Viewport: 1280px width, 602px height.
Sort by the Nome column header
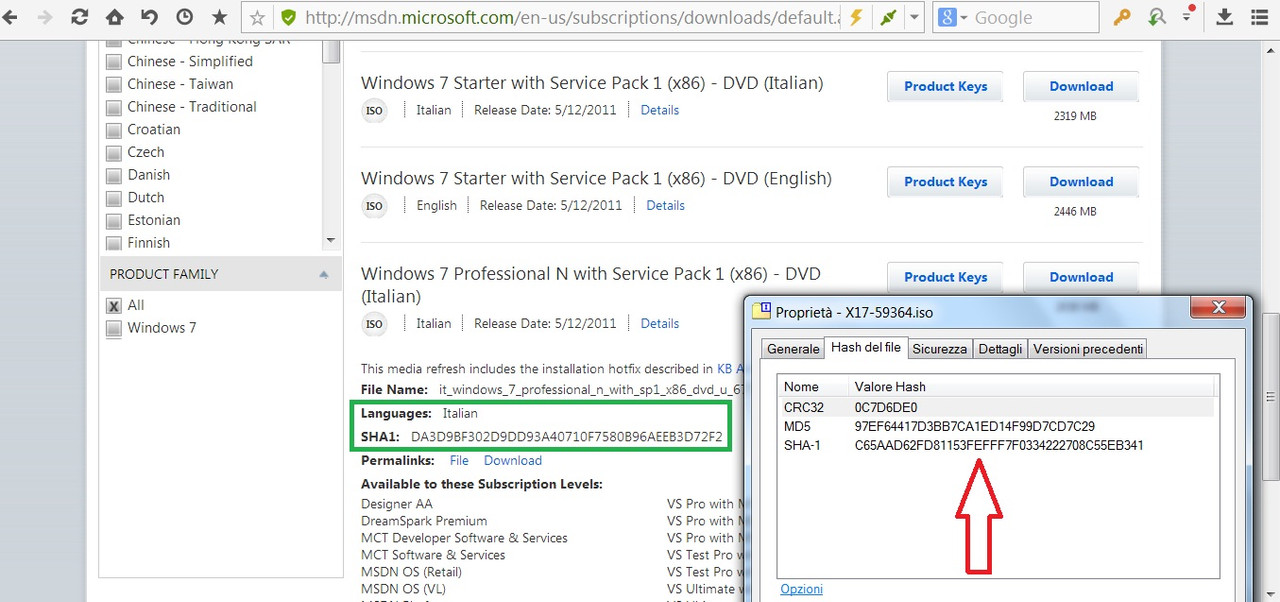(813, 386)
